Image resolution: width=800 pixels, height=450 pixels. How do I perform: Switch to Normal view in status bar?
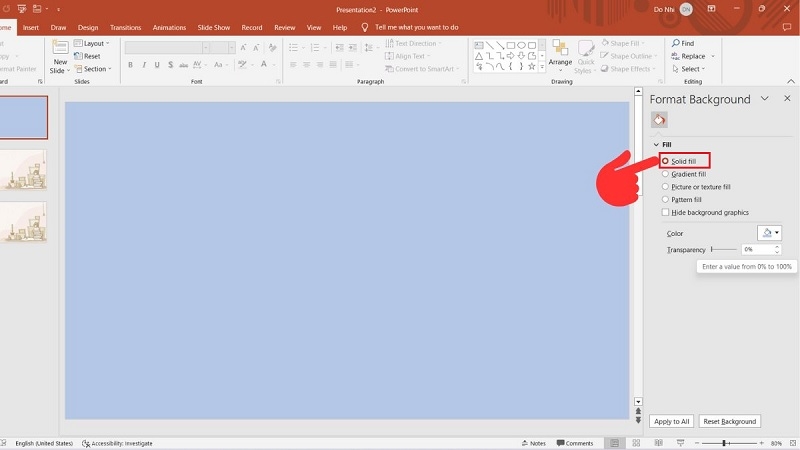coord(615,443)
